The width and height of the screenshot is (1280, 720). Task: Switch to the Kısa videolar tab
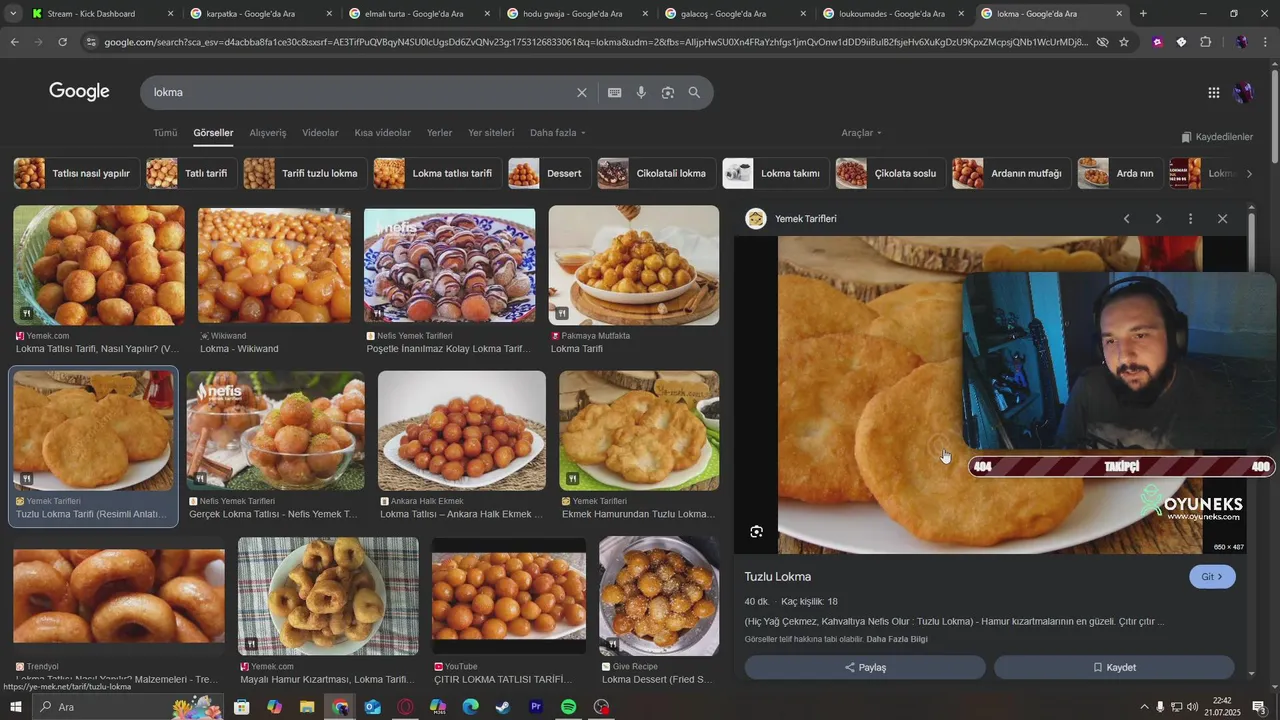point(382,133)
